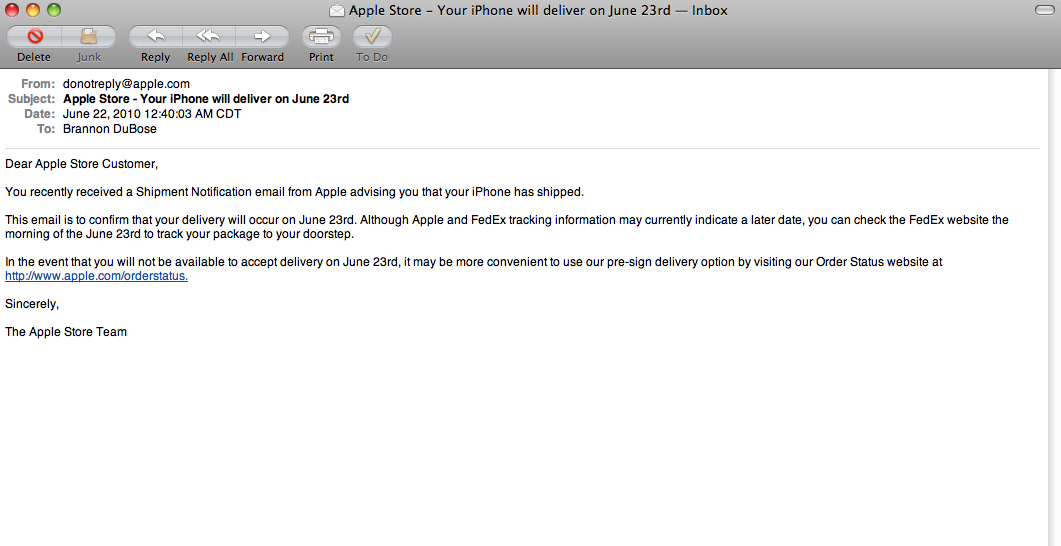This screenshot has height=546, width=1061.
Task: Delete this email with the Delete icon
Action: point(35,36)
